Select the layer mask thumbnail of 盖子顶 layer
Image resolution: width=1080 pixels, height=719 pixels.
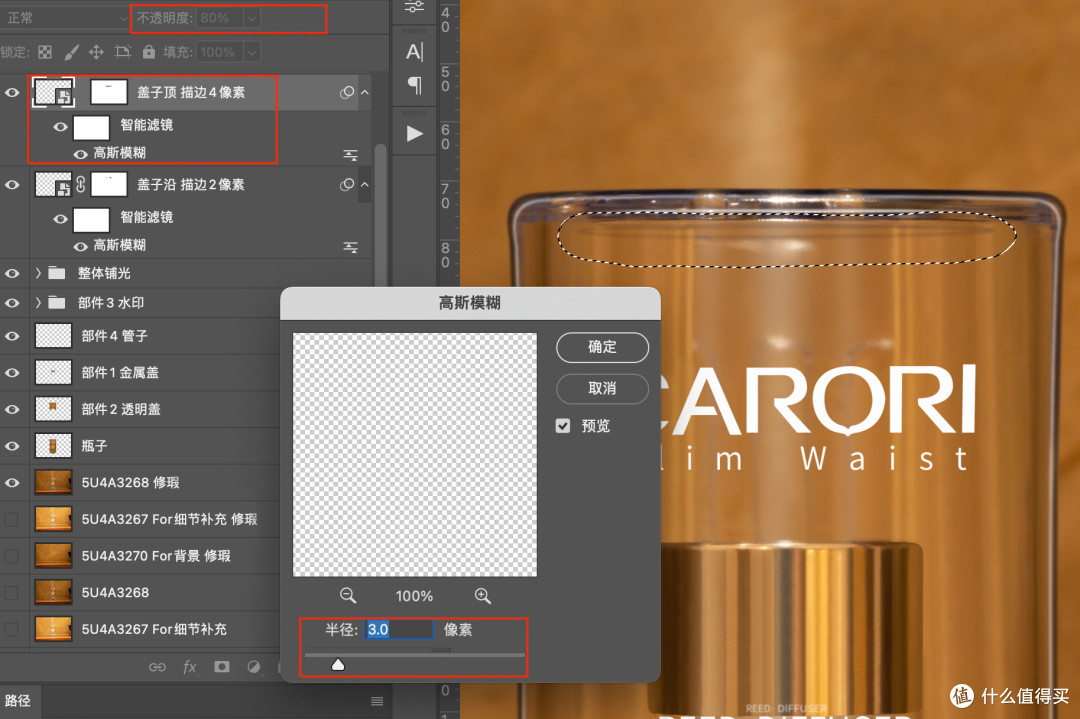click(x=109, y=92)
